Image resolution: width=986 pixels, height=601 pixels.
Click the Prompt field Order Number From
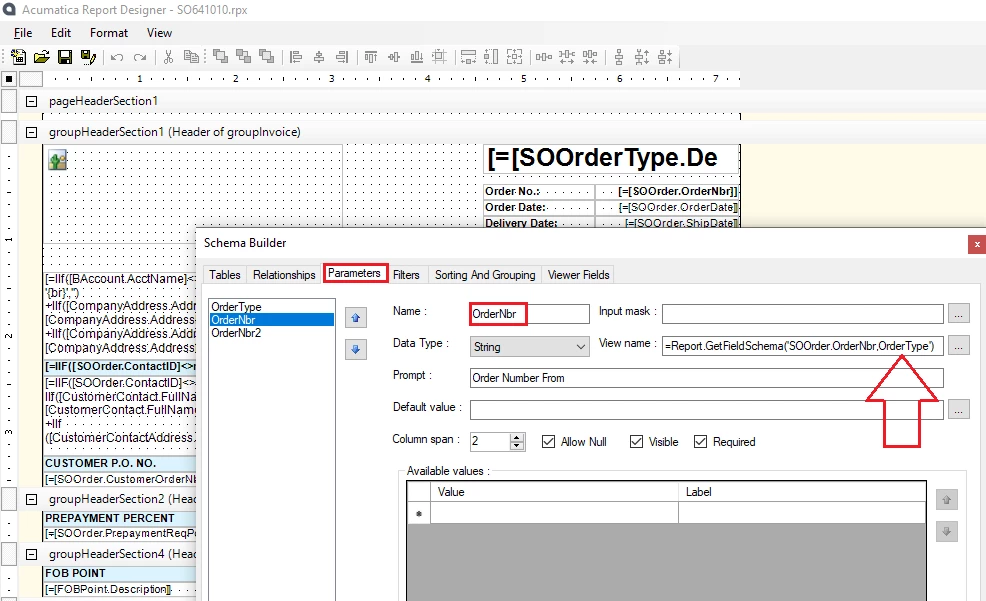point(706,378)
